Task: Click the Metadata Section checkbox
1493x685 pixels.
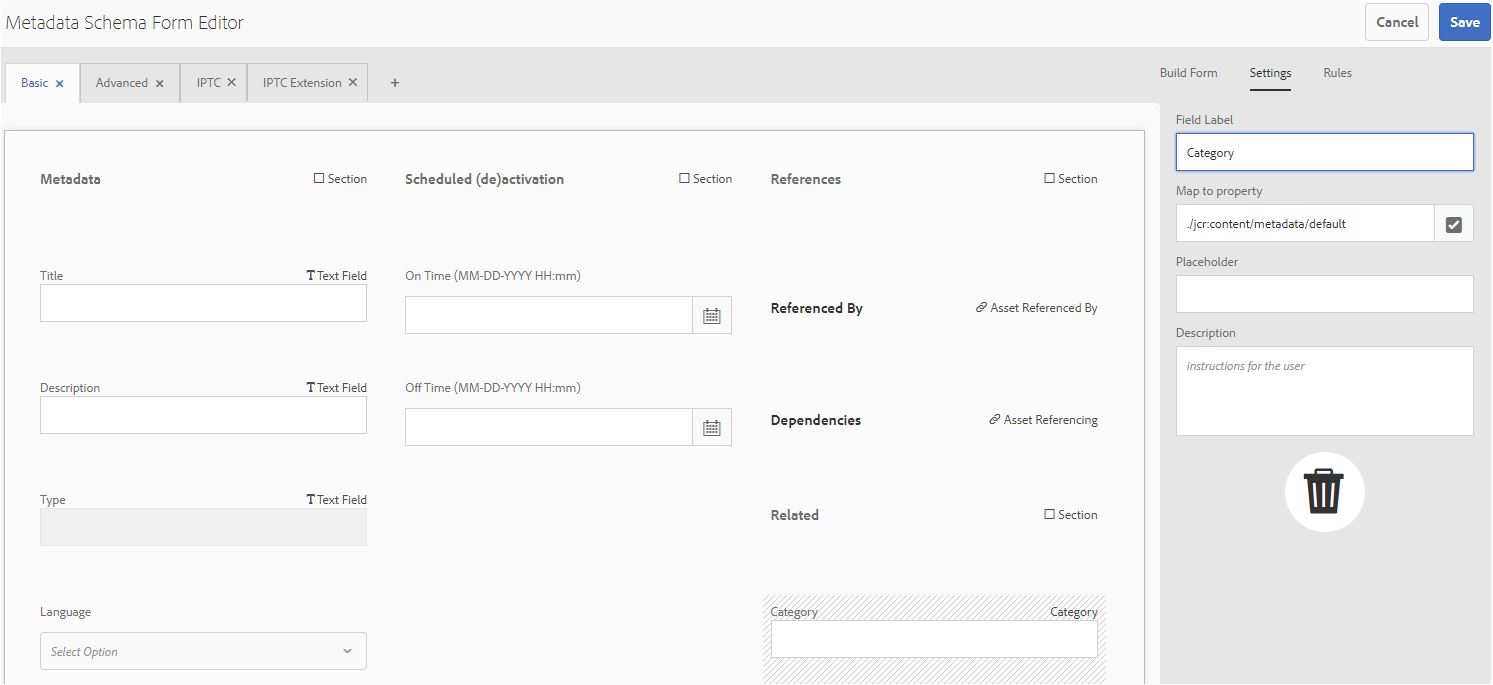Action: coord(319,179)
